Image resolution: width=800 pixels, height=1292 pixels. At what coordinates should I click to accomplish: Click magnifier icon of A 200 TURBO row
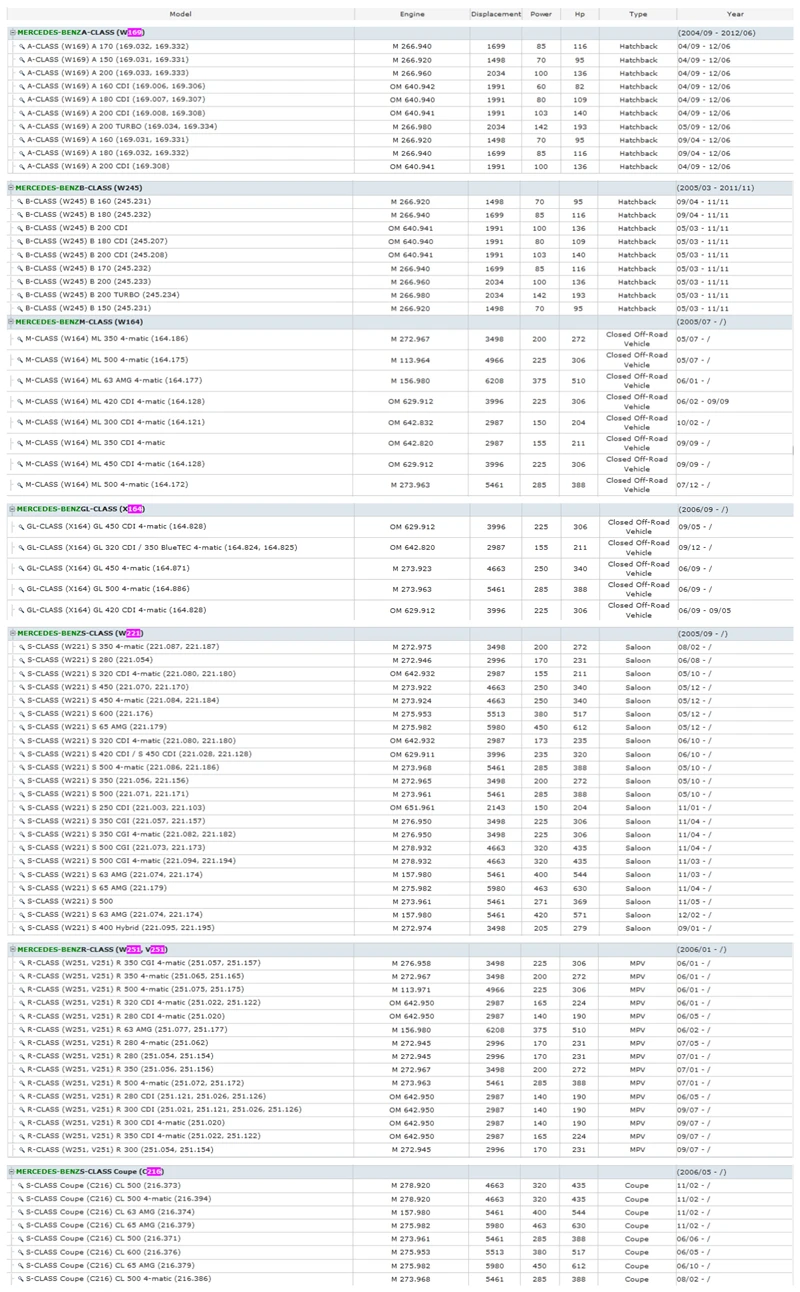(21, 126)
